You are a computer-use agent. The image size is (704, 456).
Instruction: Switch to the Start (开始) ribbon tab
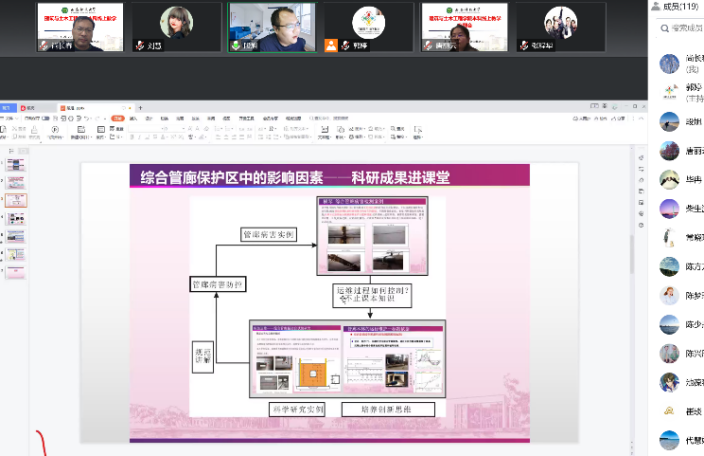(x=118, y=118)
